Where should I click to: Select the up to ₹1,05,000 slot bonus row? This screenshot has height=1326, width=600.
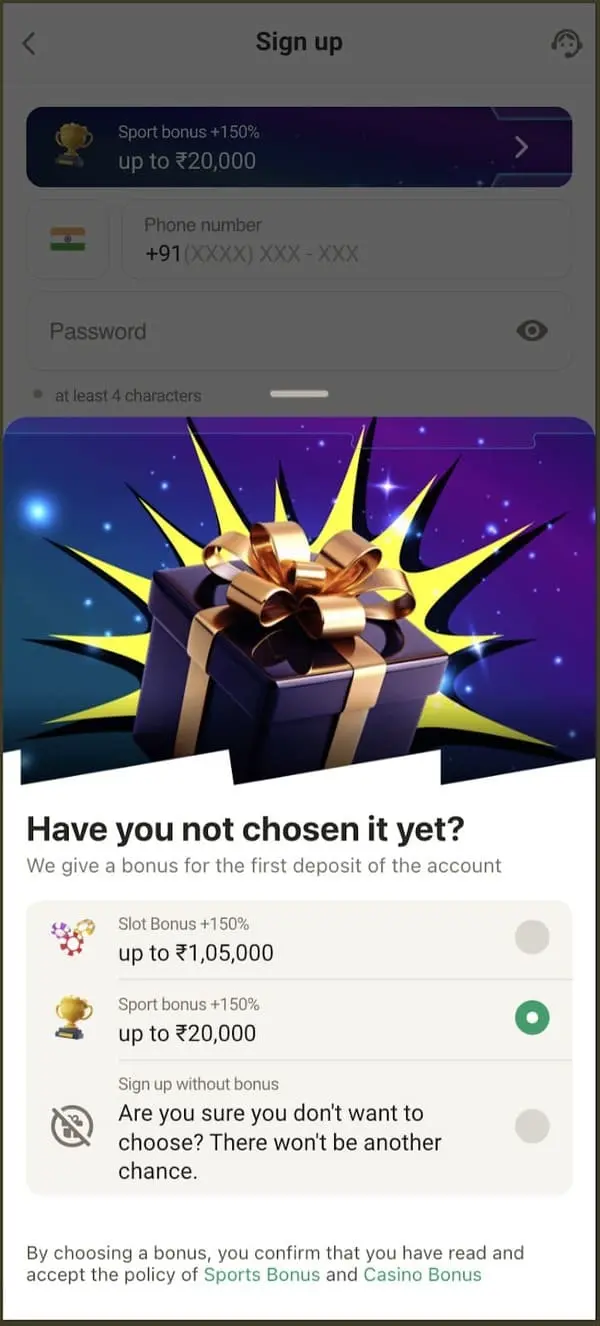pyautogui.click(x=299, y=939)
